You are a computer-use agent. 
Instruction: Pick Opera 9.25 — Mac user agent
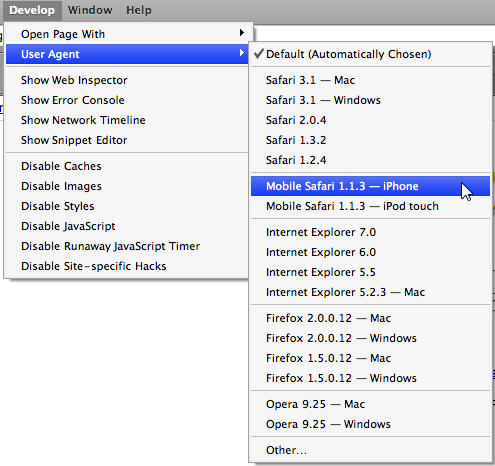tap(370, 404)
